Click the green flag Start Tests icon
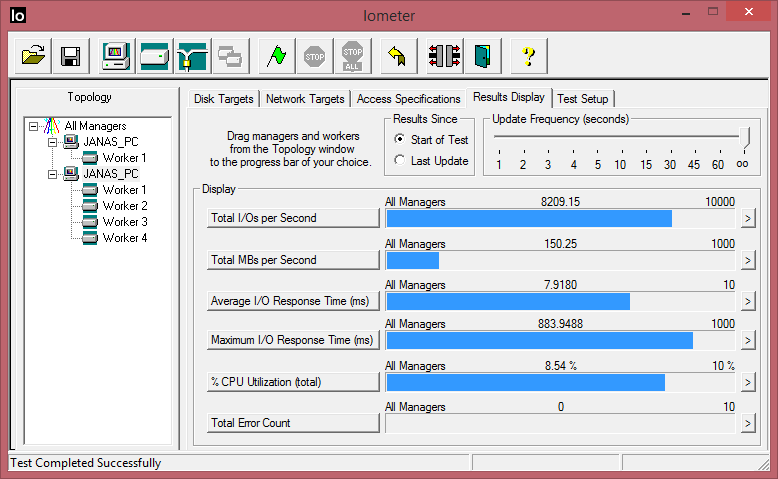Screen dimensions: 778x479 pos(276,56)
